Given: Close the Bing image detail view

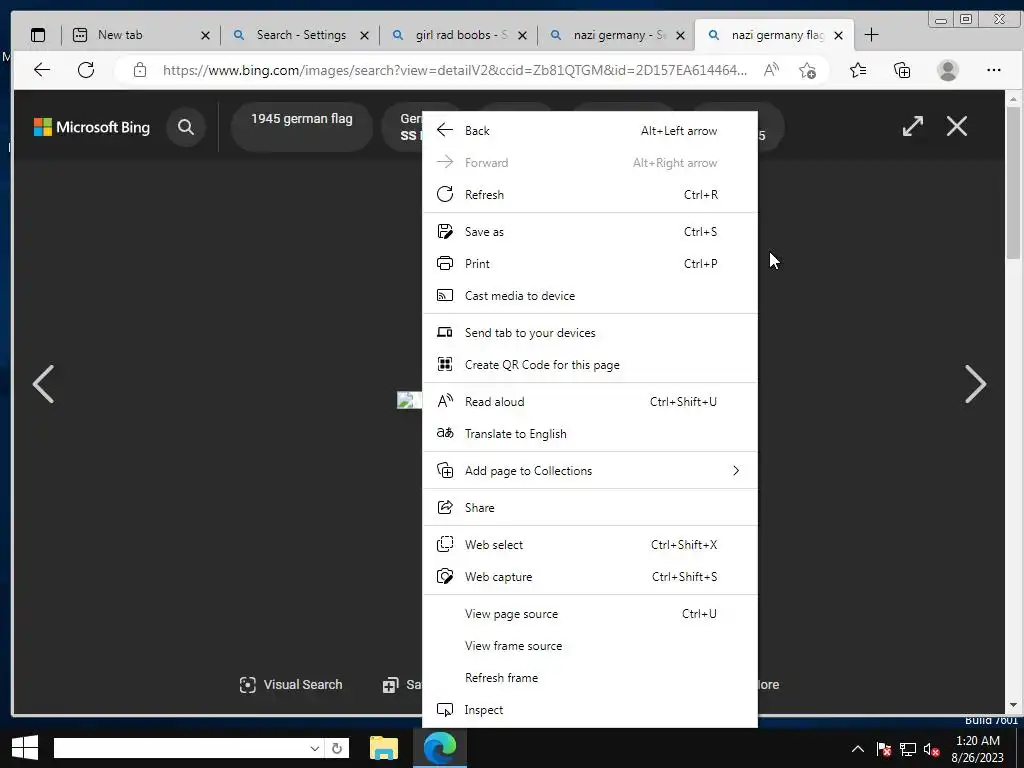Looking at the screenshot, I should click(957, 126).
